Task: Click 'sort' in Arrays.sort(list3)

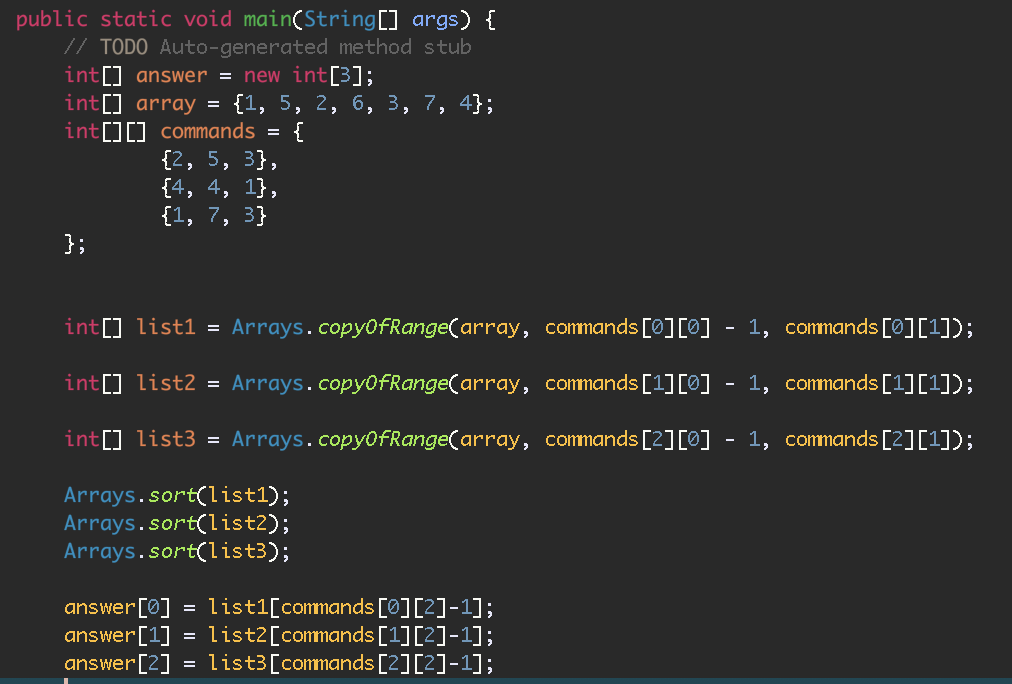Action: pyautogui.click(x=172, y=552)
